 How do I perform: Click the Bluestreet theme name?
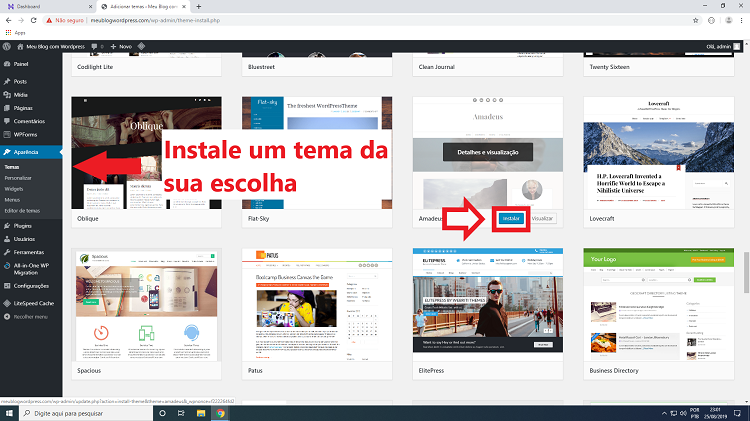click(x=262, y=67)
